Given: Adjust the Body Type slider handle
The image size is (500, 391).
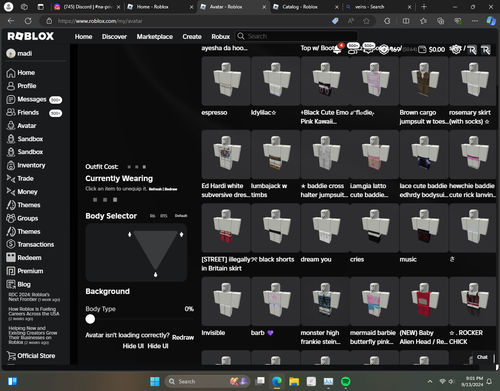Looking at the screenshot, I should [x=90, y=319].
